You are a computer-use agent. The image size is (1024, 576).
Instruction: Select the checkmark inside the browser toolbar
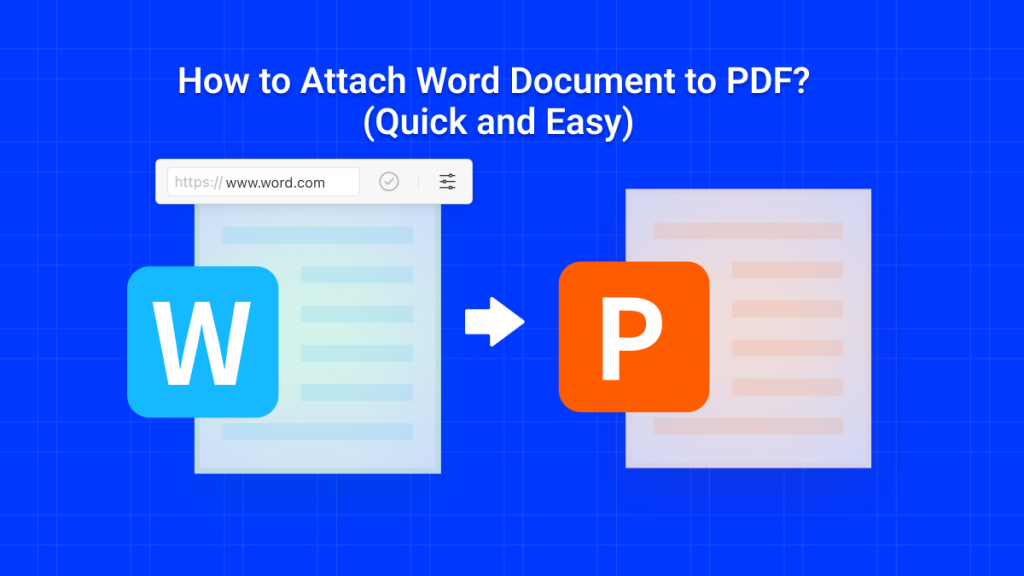click(x=390, y=181)
